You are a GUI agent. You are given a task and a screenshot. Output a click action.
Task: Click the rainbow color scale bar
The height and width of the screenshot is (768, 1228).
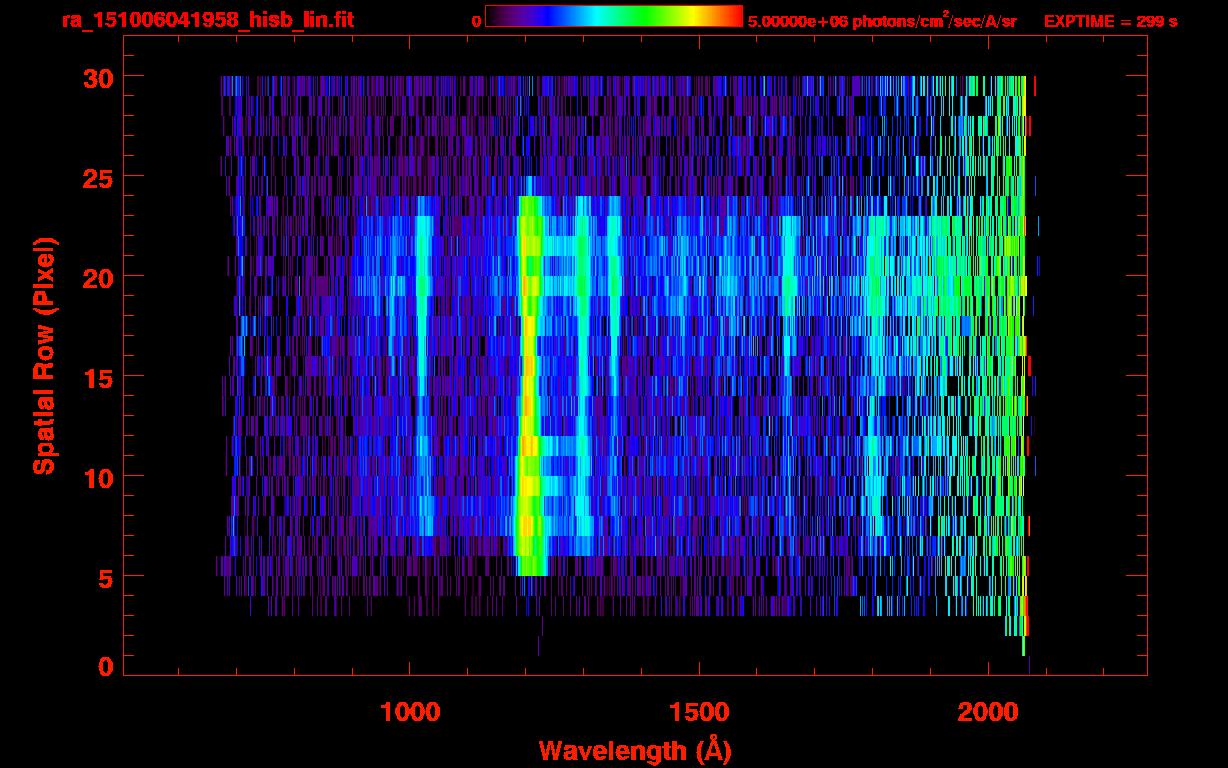click(614, 17)
